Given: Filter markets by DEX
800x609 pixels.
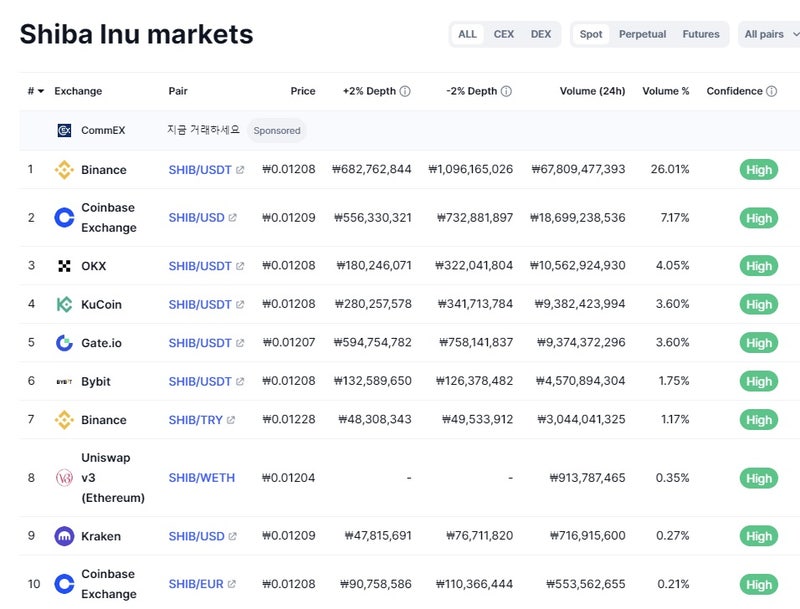Looking at the screenshot, I should pos(541,34).
